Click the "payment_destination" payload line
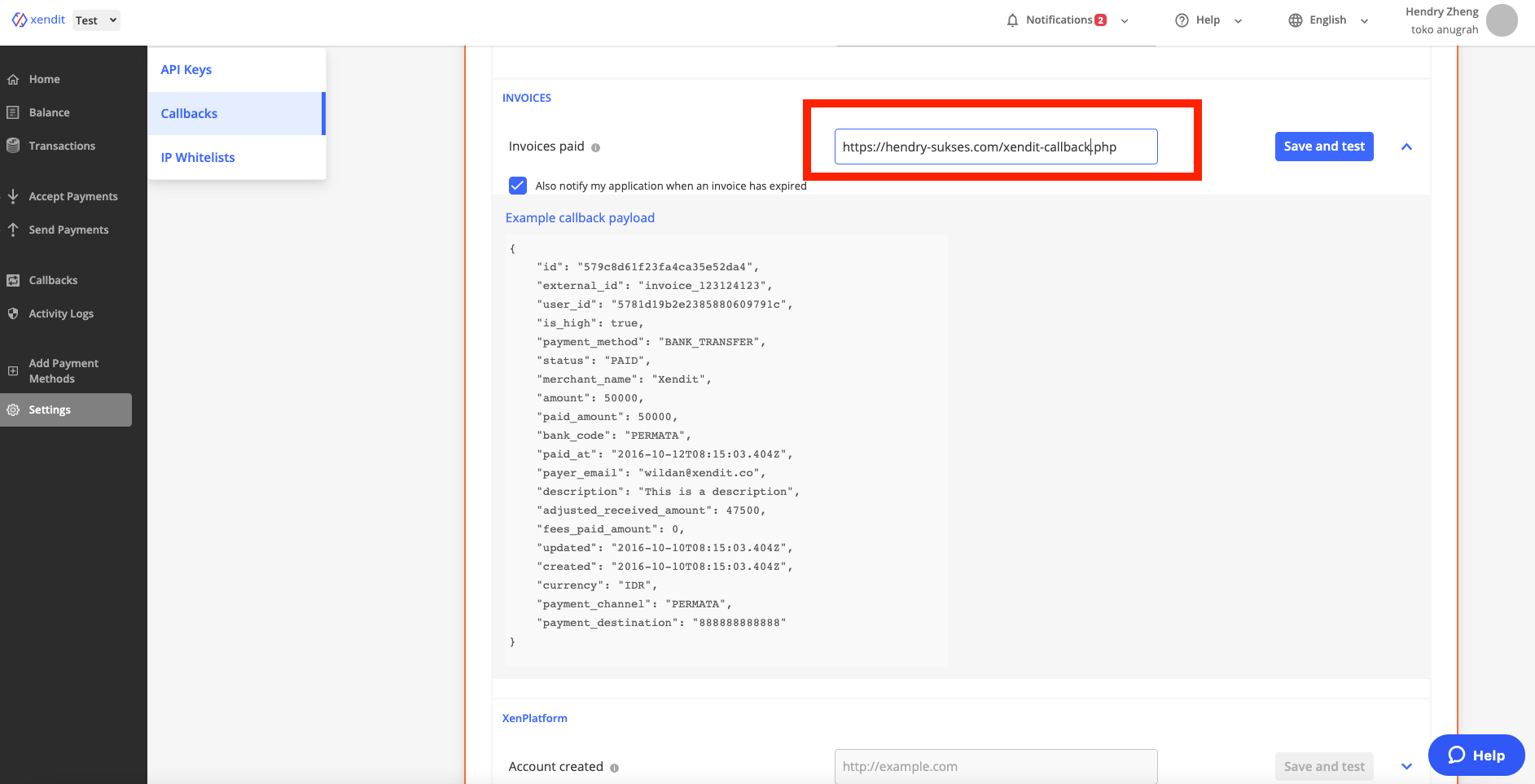The image size is (1535, 784). click(661, 623)
